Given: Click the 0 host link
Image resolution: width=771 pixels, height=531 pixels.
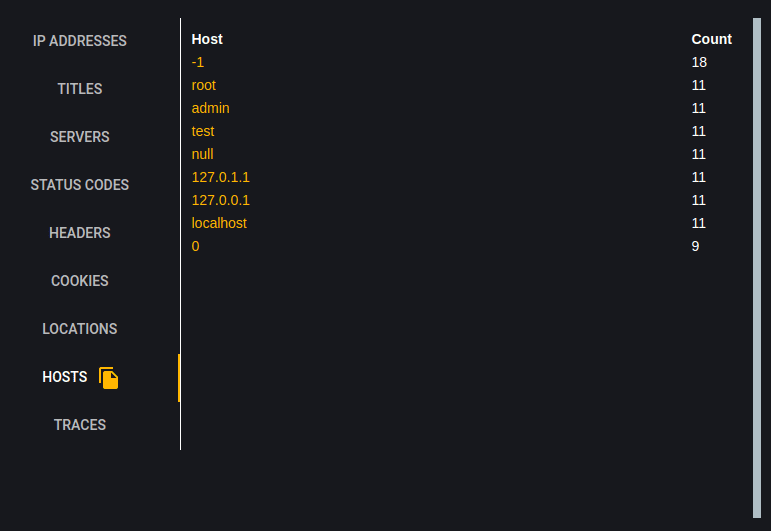Looking at the screenshot, I should [195, 246].
